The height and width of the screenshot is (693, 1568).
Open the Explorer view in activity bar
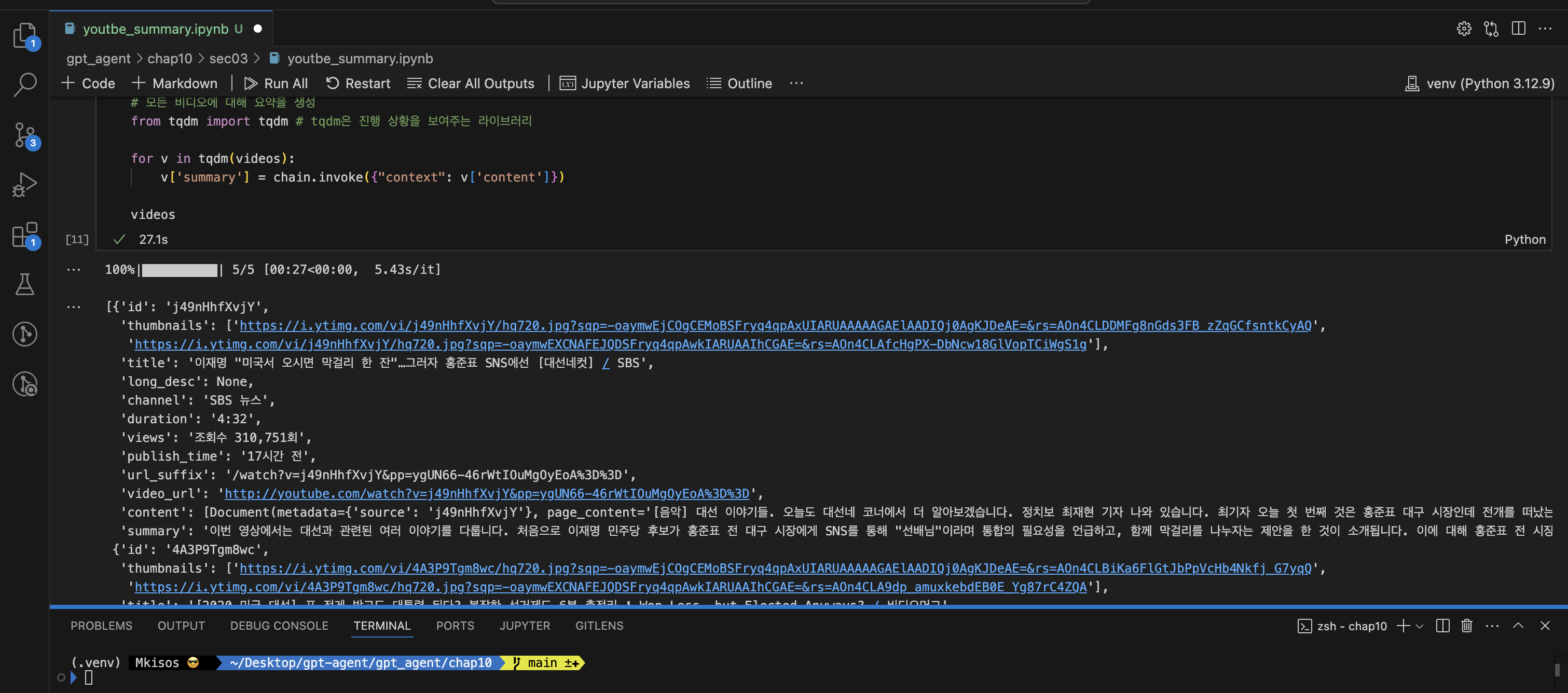click(24, 35)
